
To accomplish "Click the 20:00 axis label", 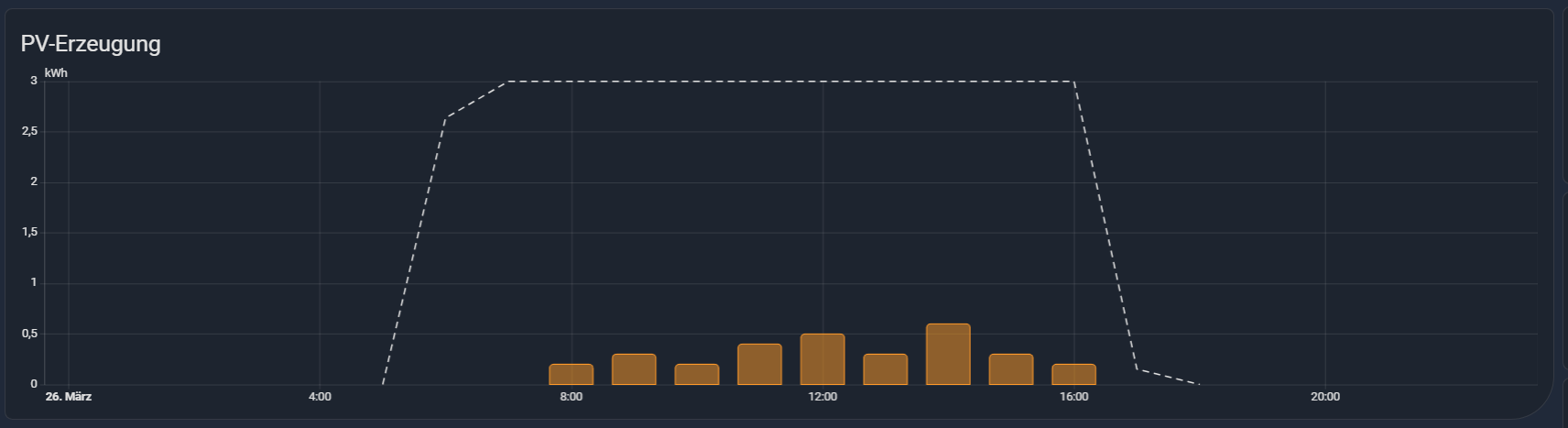I will coord(1325,397).
